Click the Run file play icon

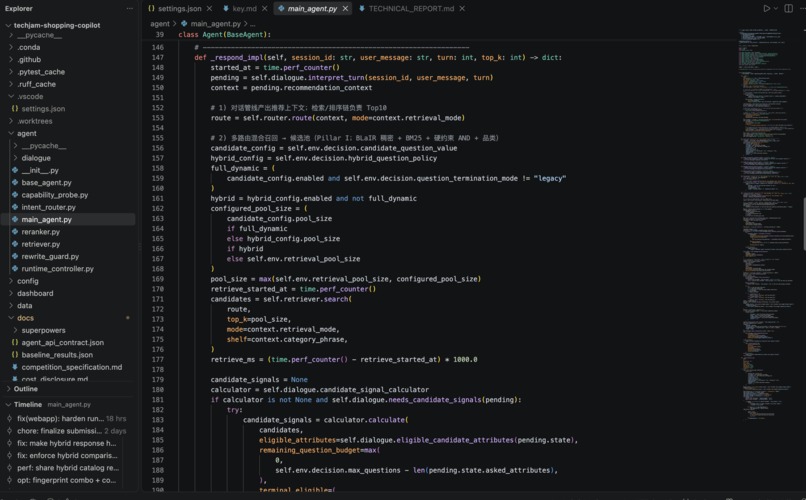click(766, 8)
